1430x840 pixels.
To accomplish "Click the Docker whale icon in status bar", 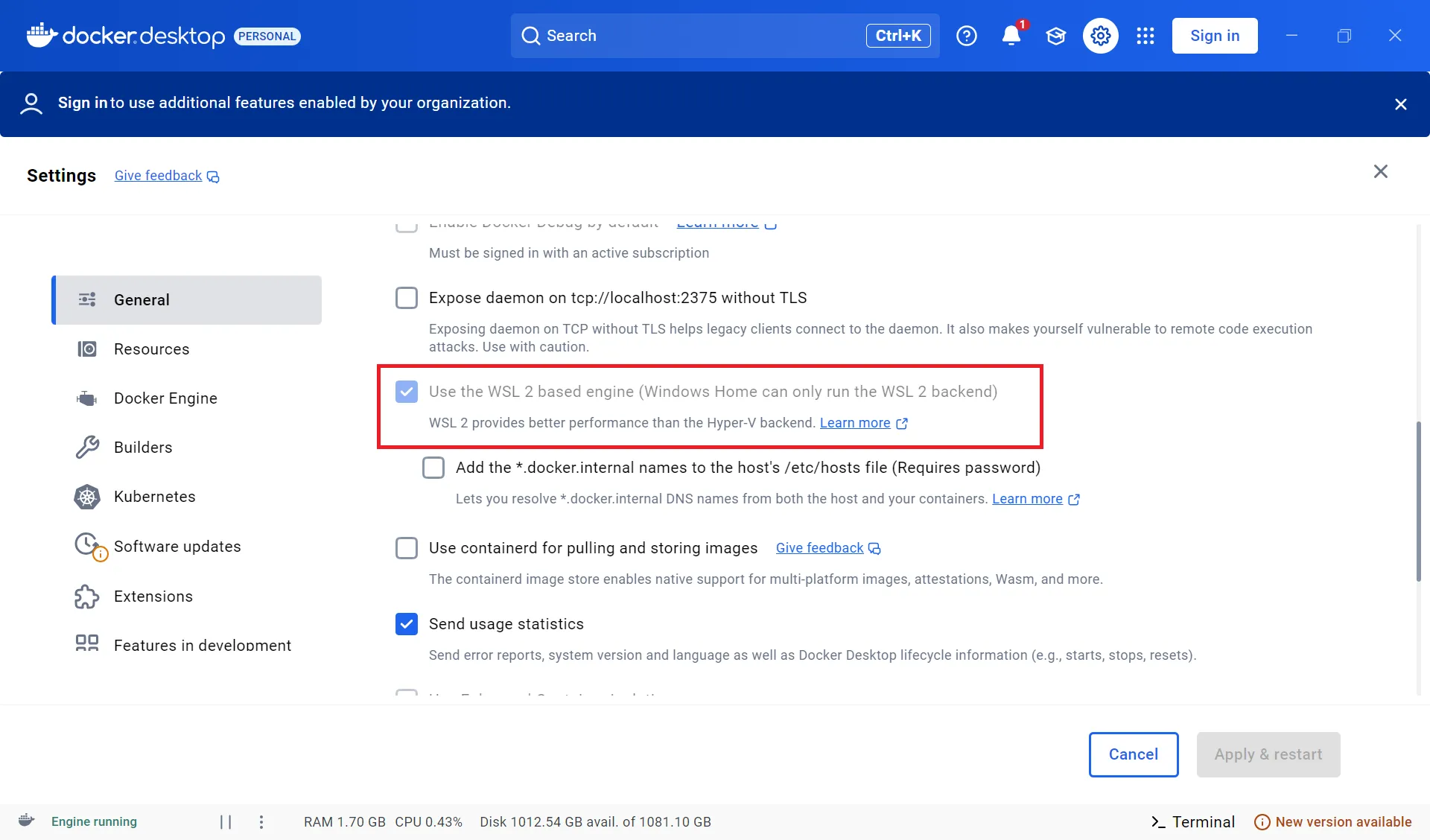I will (x=27, y=821).
